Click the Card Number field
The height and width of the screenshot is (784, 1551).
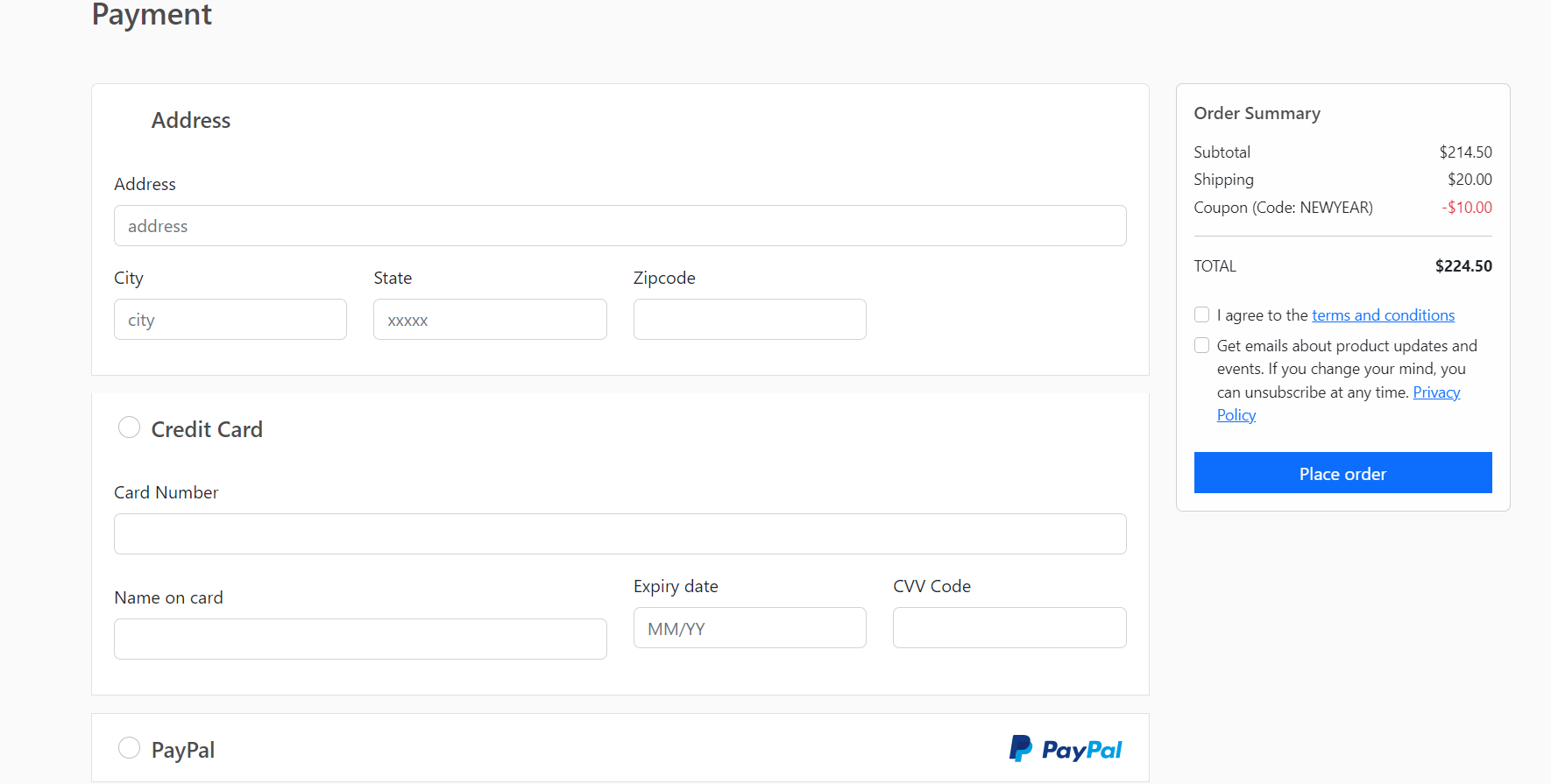[x=620, y=534]
